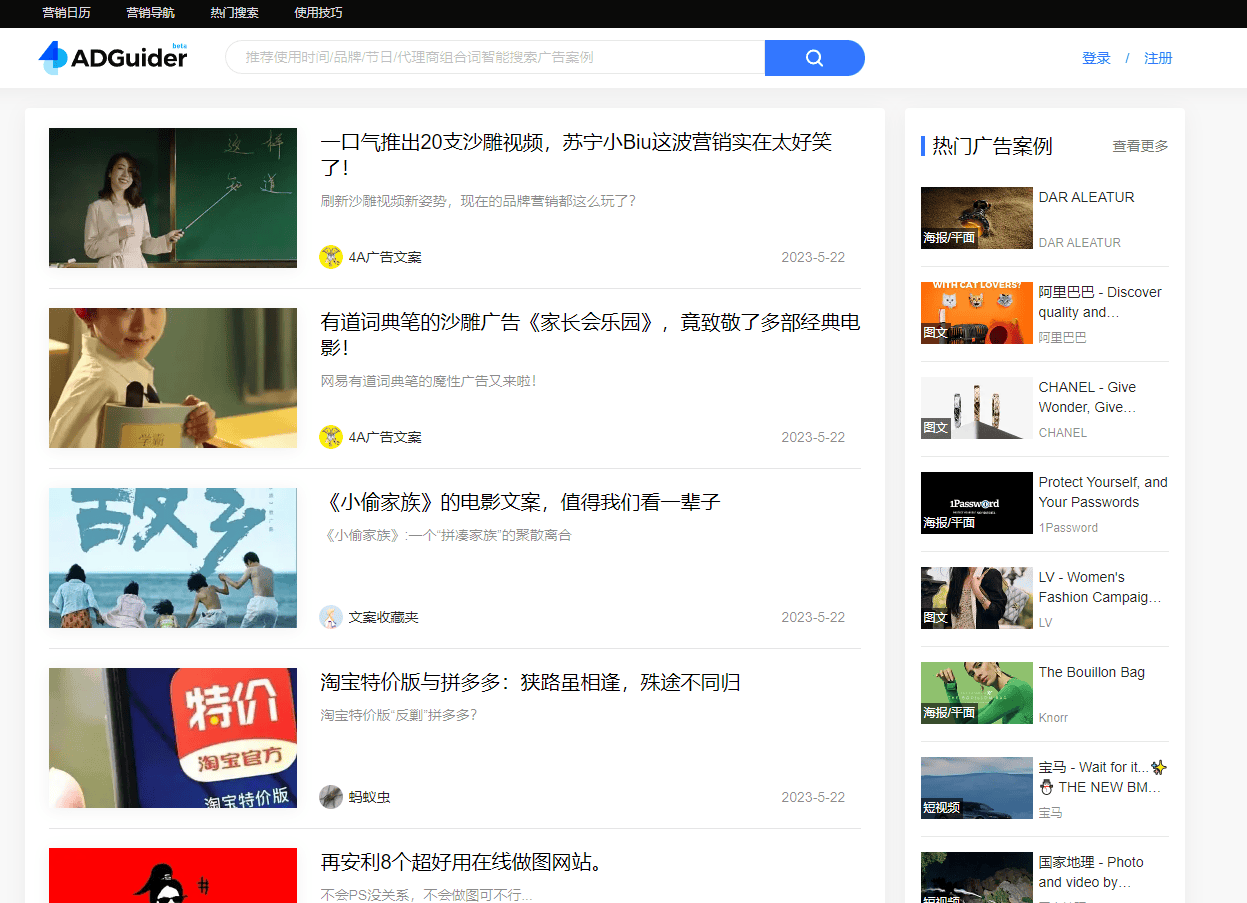Click 4A广告文案 avatar on 有道词典笔 article
Viewport: 1247px width, 903px height.
click(x=331, y=437)
